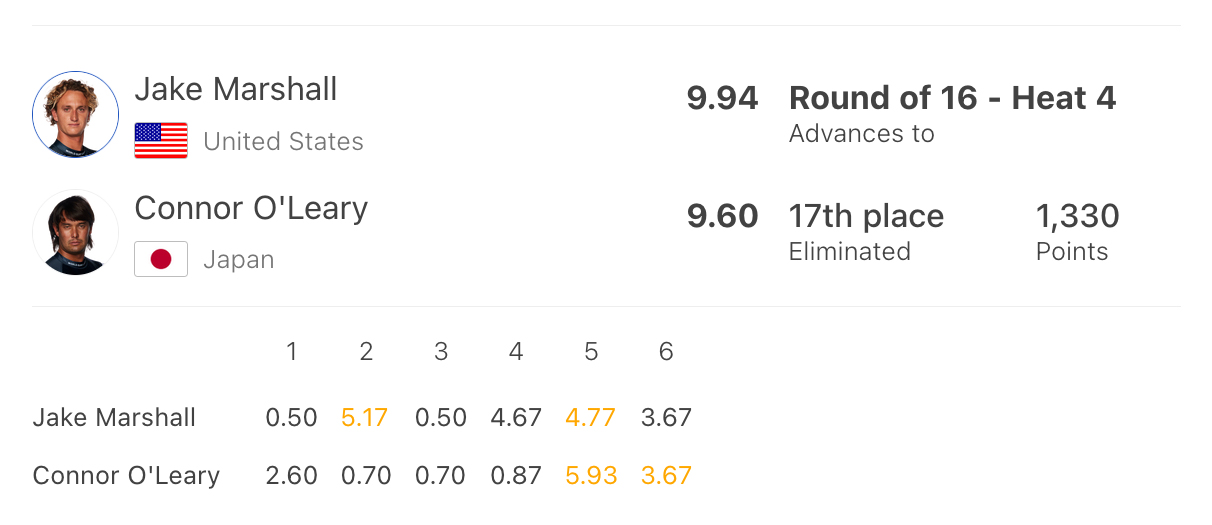Screen dimensions: 1212x525
Task: Click the United States flag icon
Action: click(161, 141)
